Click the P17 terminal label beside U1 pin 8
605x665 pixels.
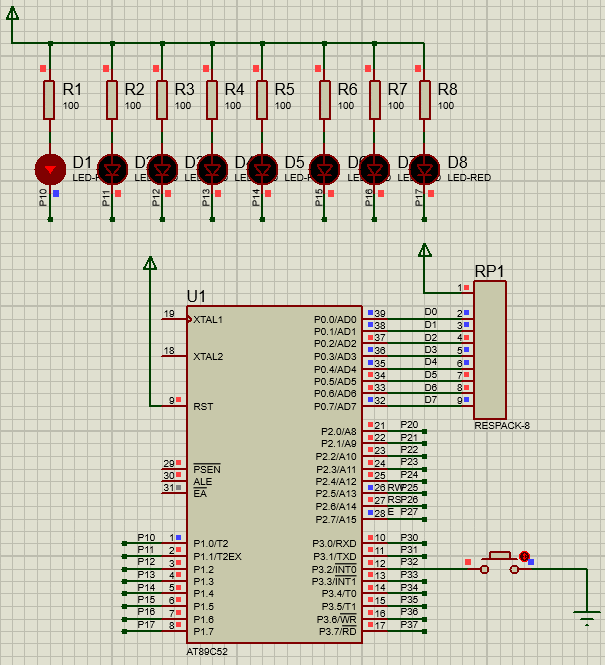pos(146,625)
